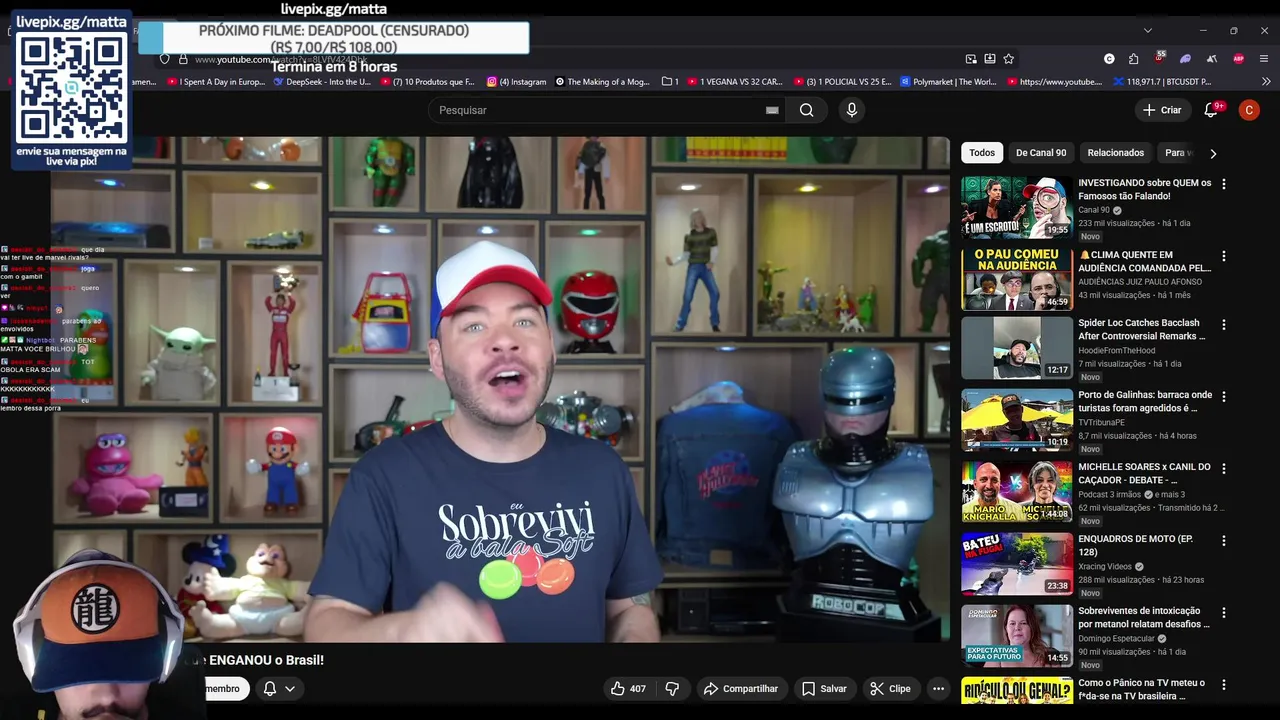
Task: Open circular C extension icon
Action: 1109,59
